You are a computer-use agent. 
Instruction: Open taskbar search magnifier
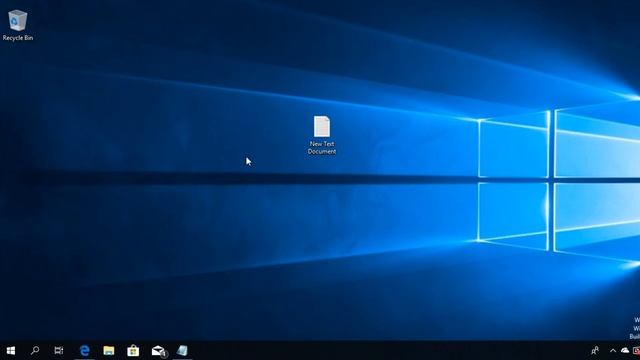coord(35,350)
